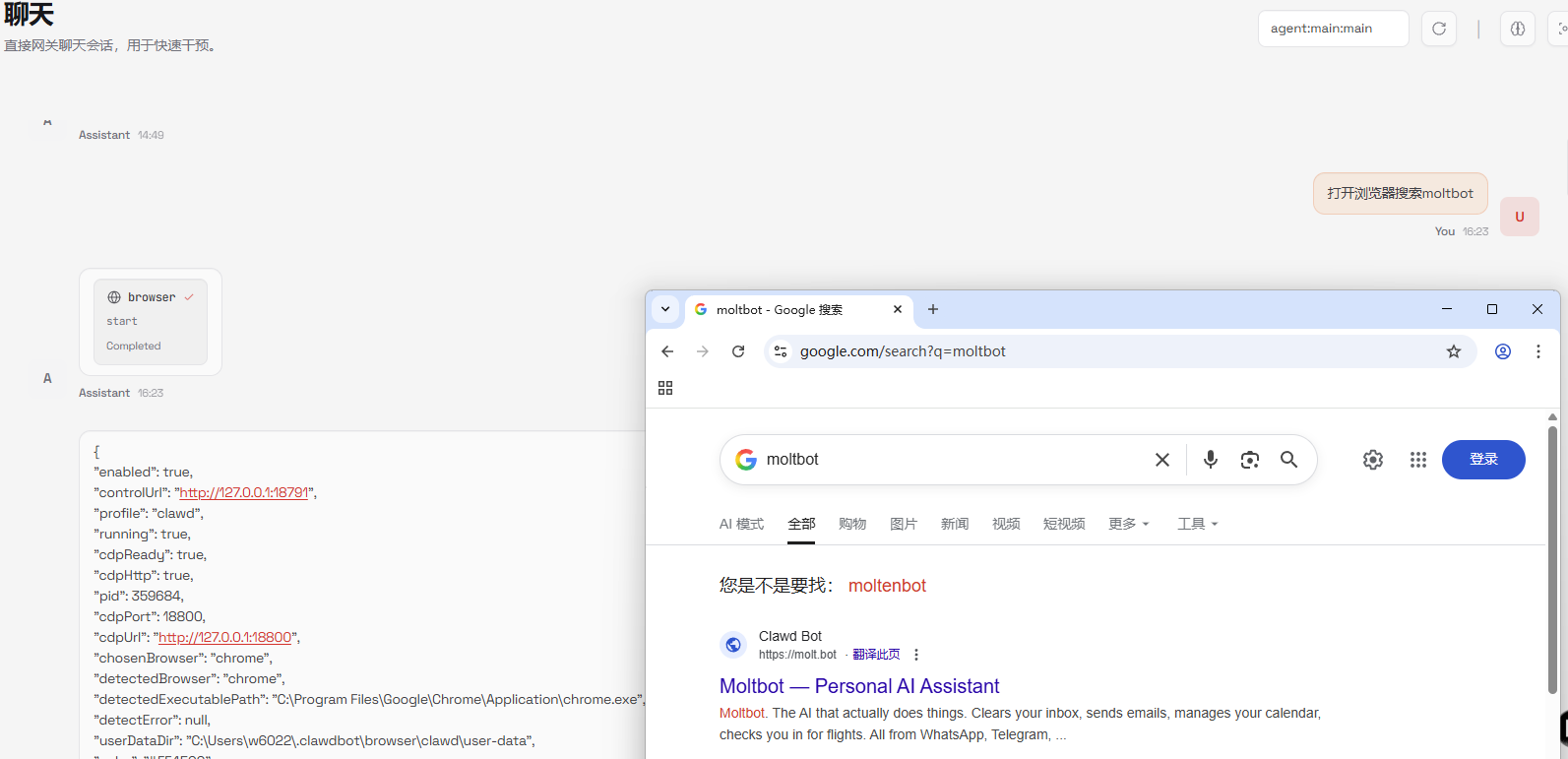Switch to 购物 tab
Image resolution: width=1568 pixels, height=759 pixels.
click(x=852, y=524)
